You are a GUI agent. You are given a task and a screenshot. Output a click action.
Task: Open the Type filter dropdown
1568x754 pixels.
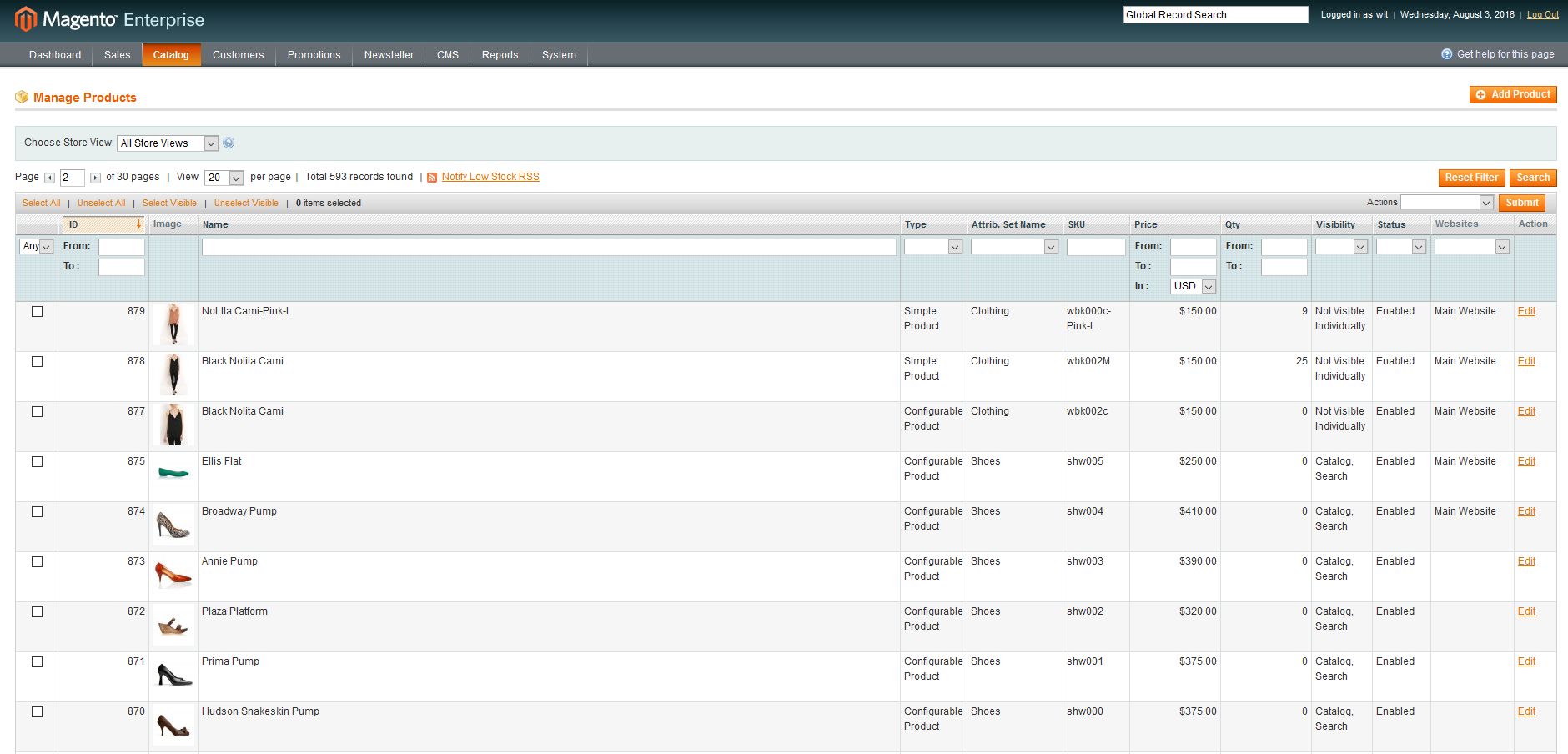click(933, 247)
